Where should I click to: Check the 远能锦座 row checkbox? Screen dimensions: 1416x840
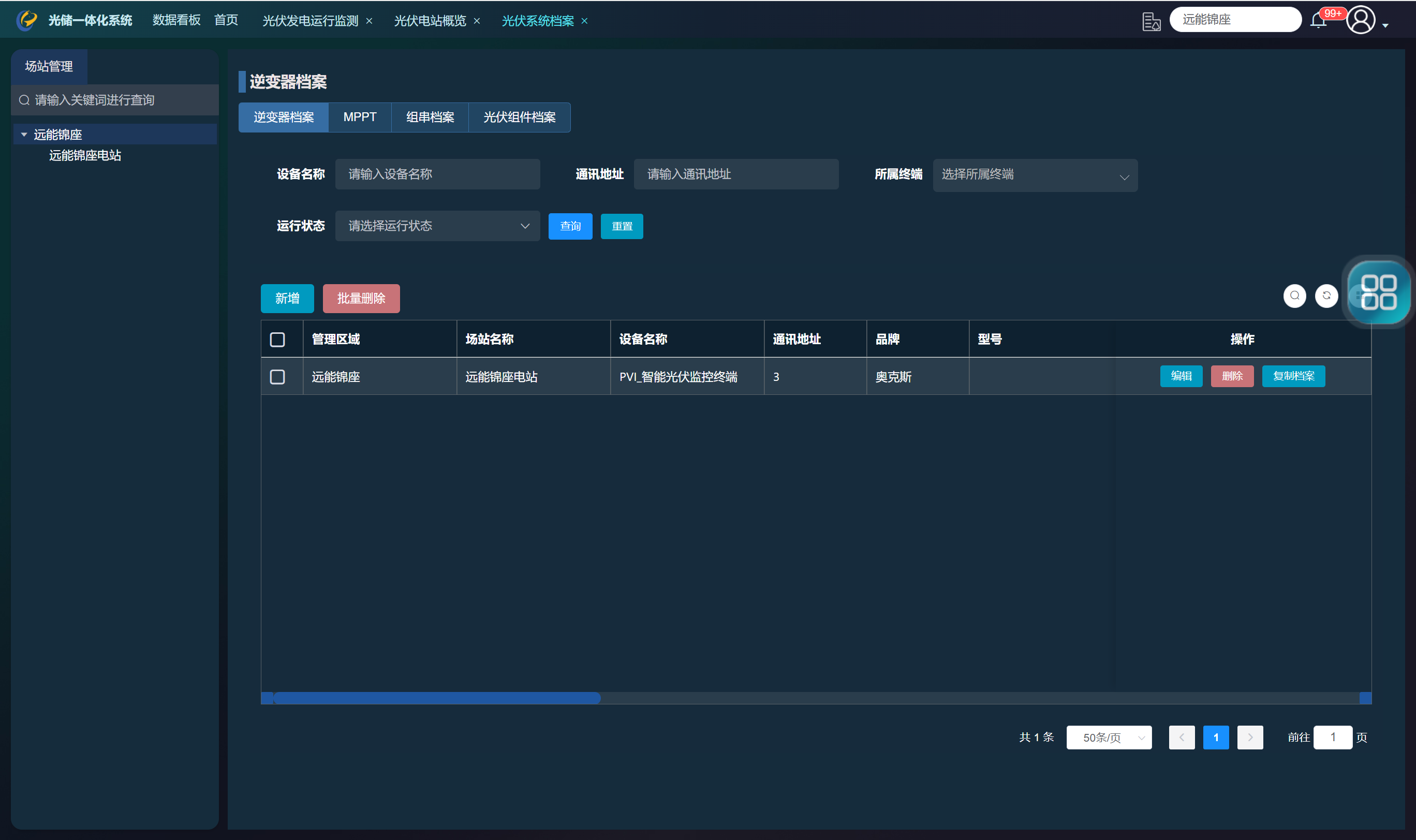(277, 377)
